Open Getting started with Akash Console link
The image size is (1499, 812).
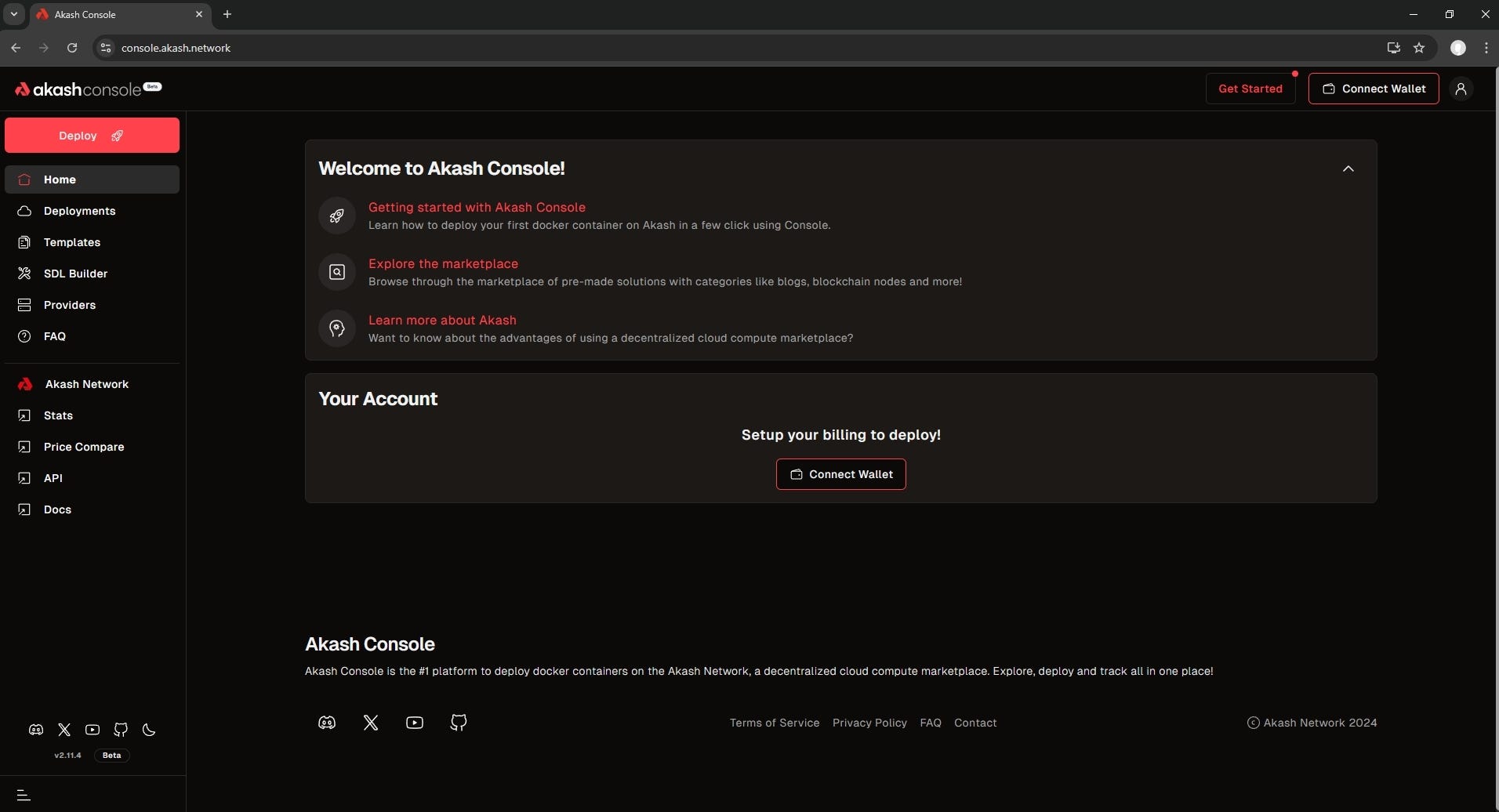pyautogui.click(x=477, y=207)
